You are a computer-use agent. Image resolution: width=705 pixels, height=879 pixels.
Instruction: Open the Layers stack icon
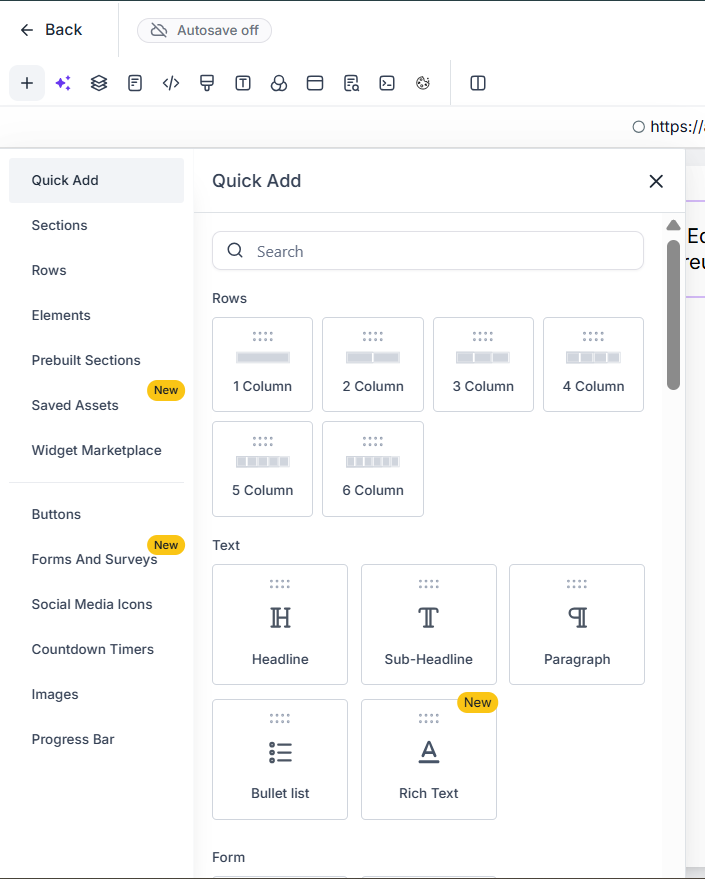[99, 83]
